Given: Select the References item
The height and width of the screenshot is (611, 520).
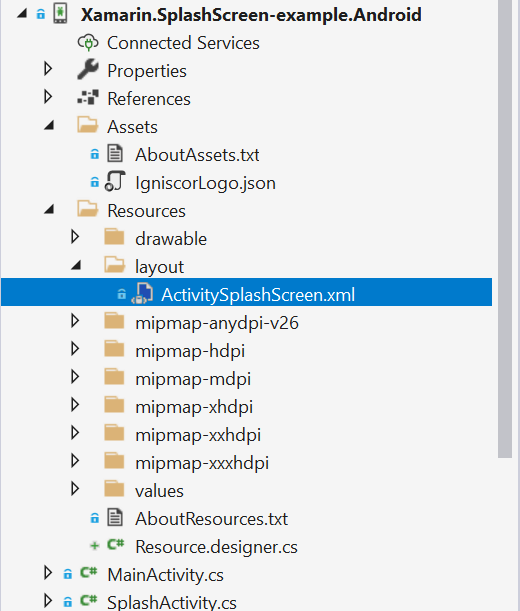Looking at the screenshot, I should [x=149, y=99].
